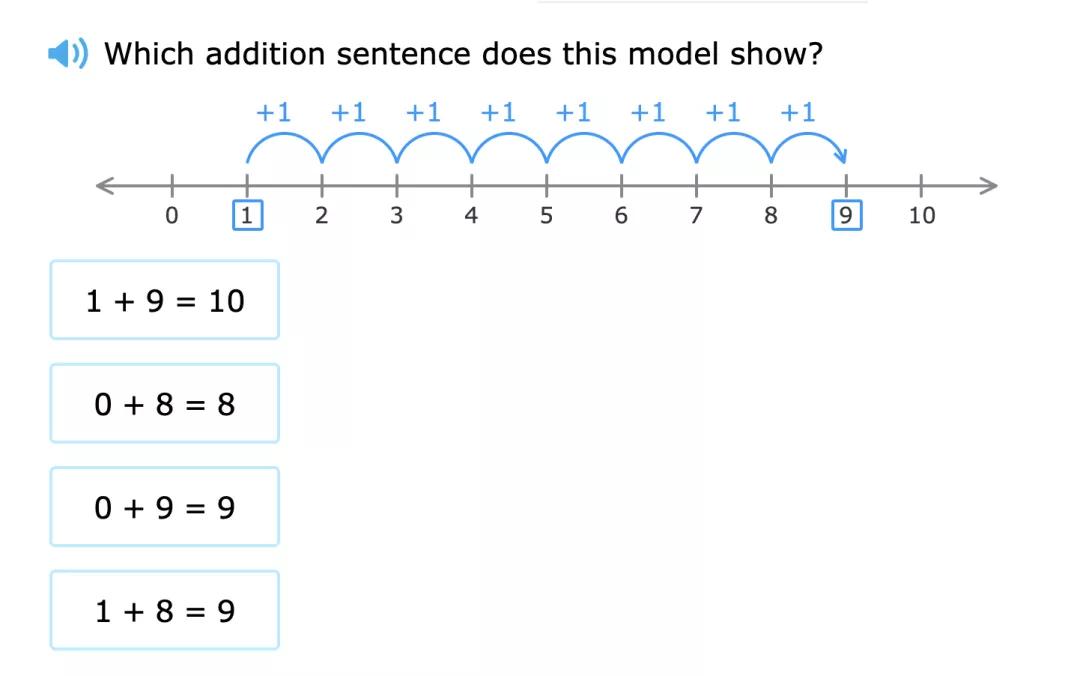The width and height of the screenshot is (1080, 676).
Task: Click the boxed number 1 on the number line
Action: point(247,215)
